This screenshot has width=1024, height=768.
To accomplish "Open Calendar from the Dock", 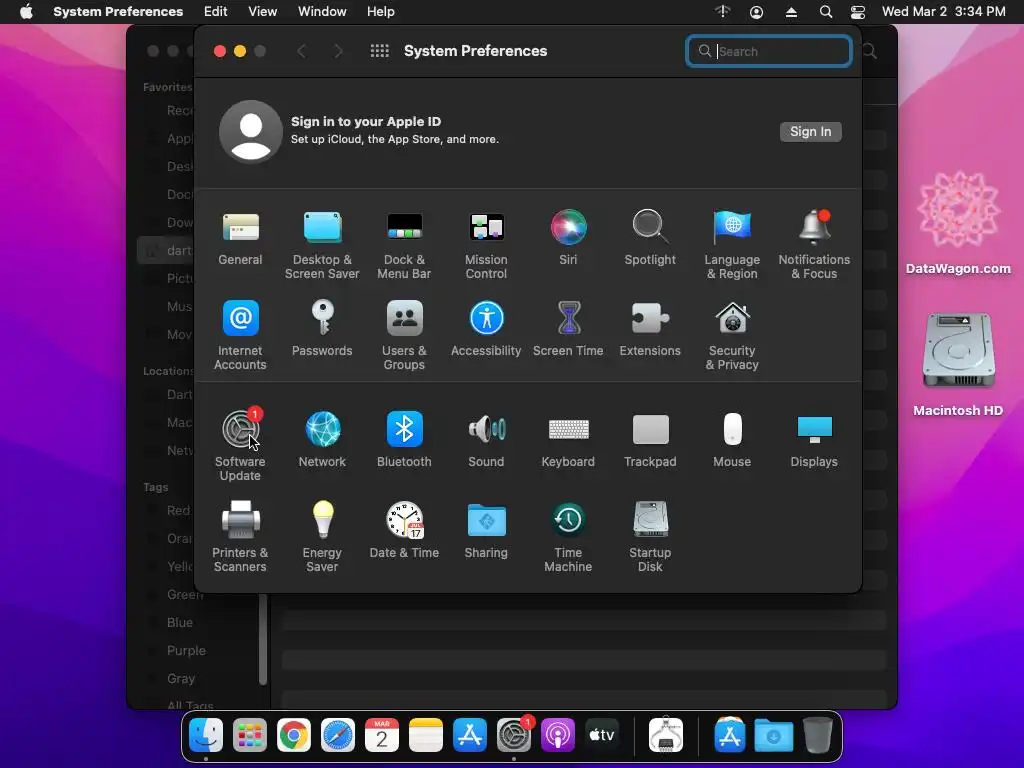I will (382, 735).
